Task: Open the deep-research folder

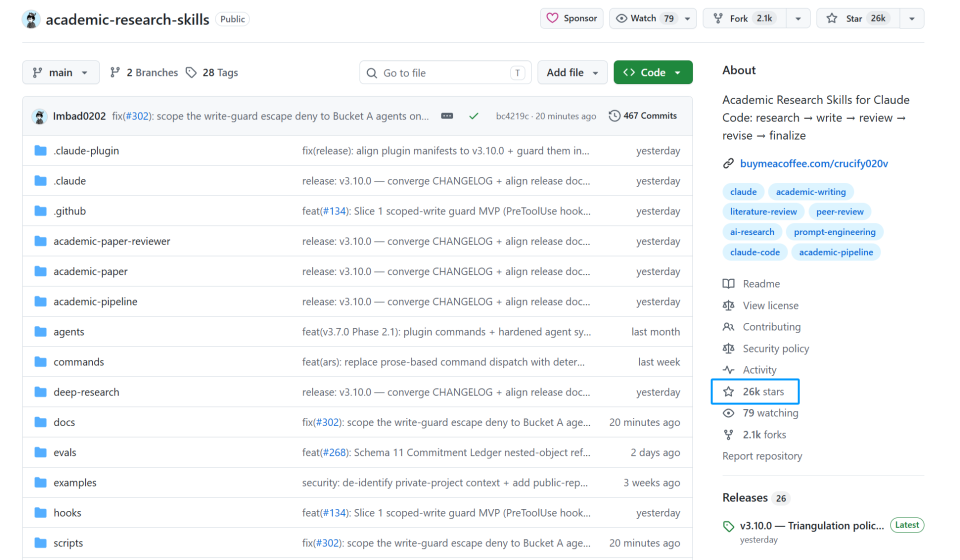Action: point(86,392)
